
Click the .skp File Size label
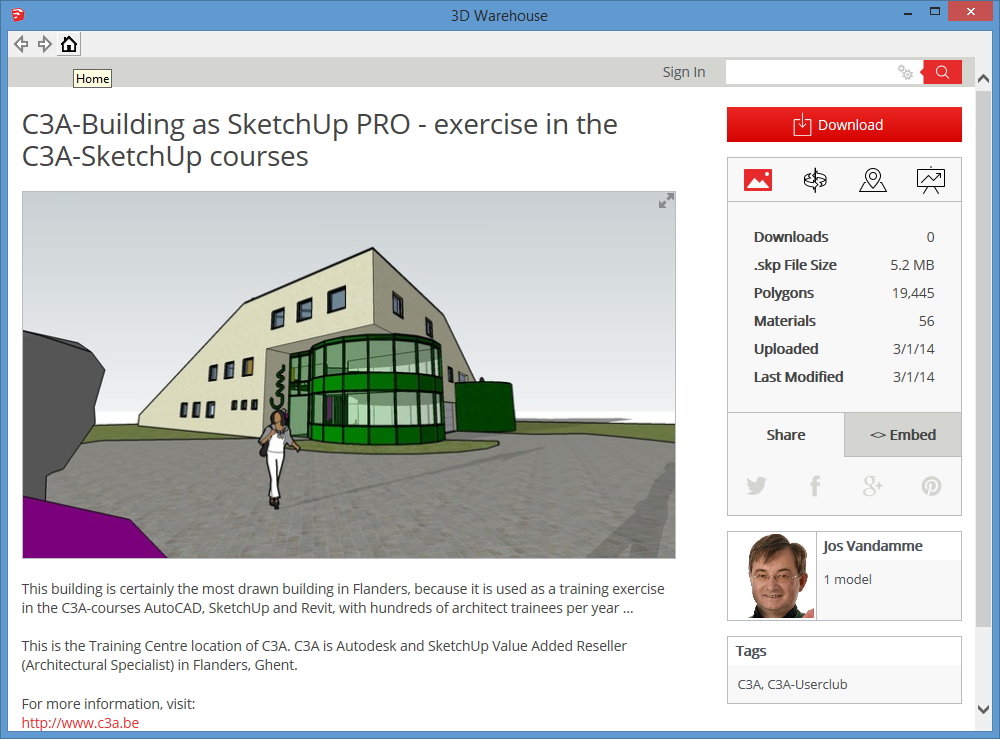point(795,265)
